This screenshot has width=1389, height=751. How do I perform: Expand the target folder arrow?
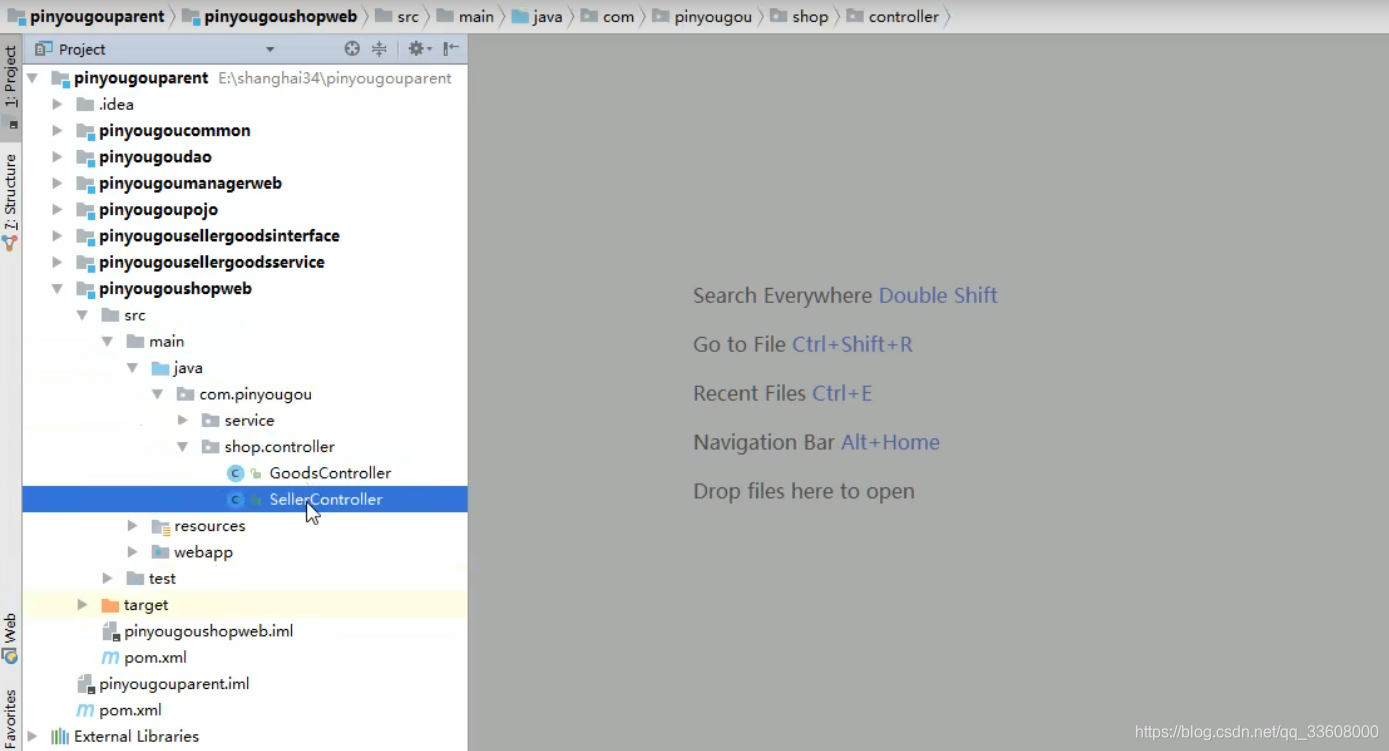coord(82,605)
